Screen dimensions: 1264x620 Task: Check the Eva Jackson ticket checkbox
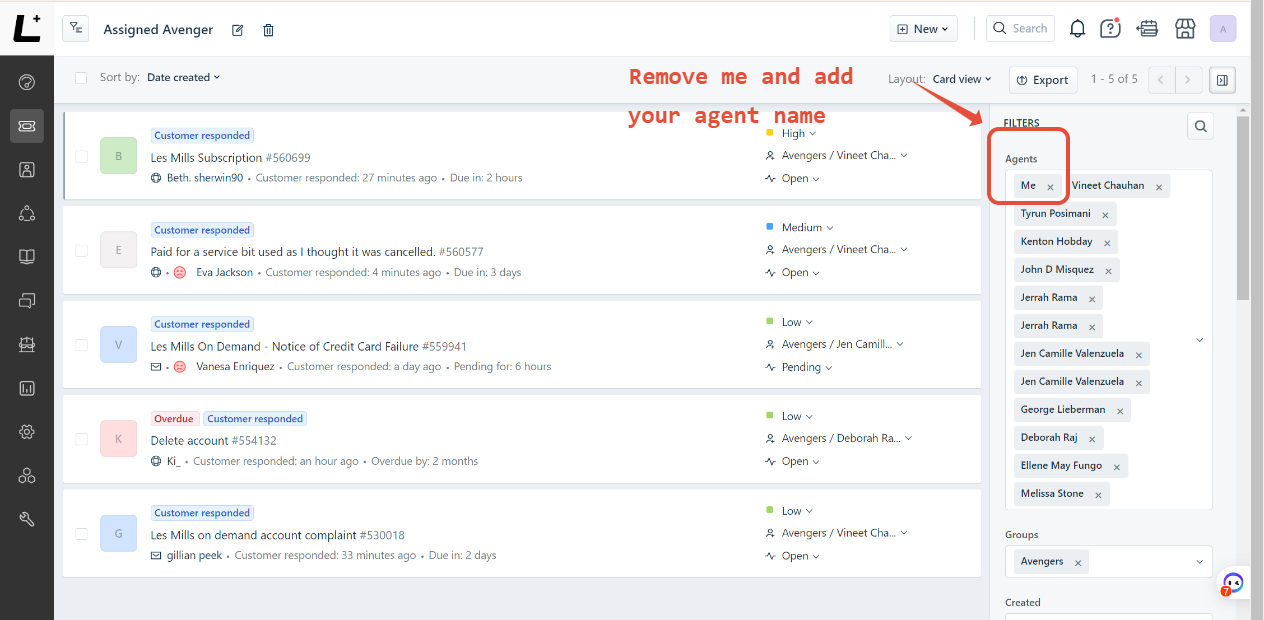[82, 250]
